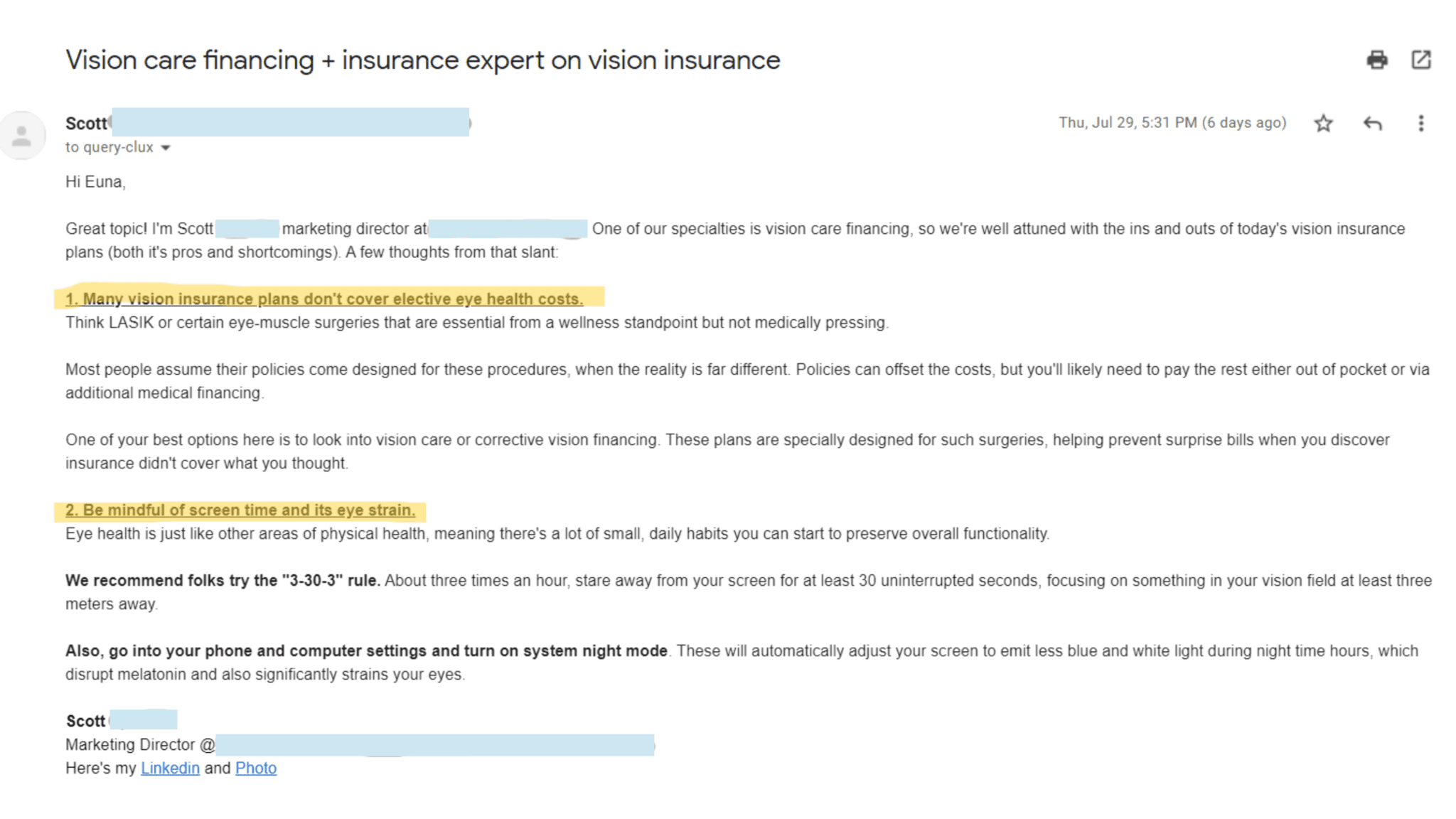Click the sender name Scott
1456x819 pixels.
[86, 123]
